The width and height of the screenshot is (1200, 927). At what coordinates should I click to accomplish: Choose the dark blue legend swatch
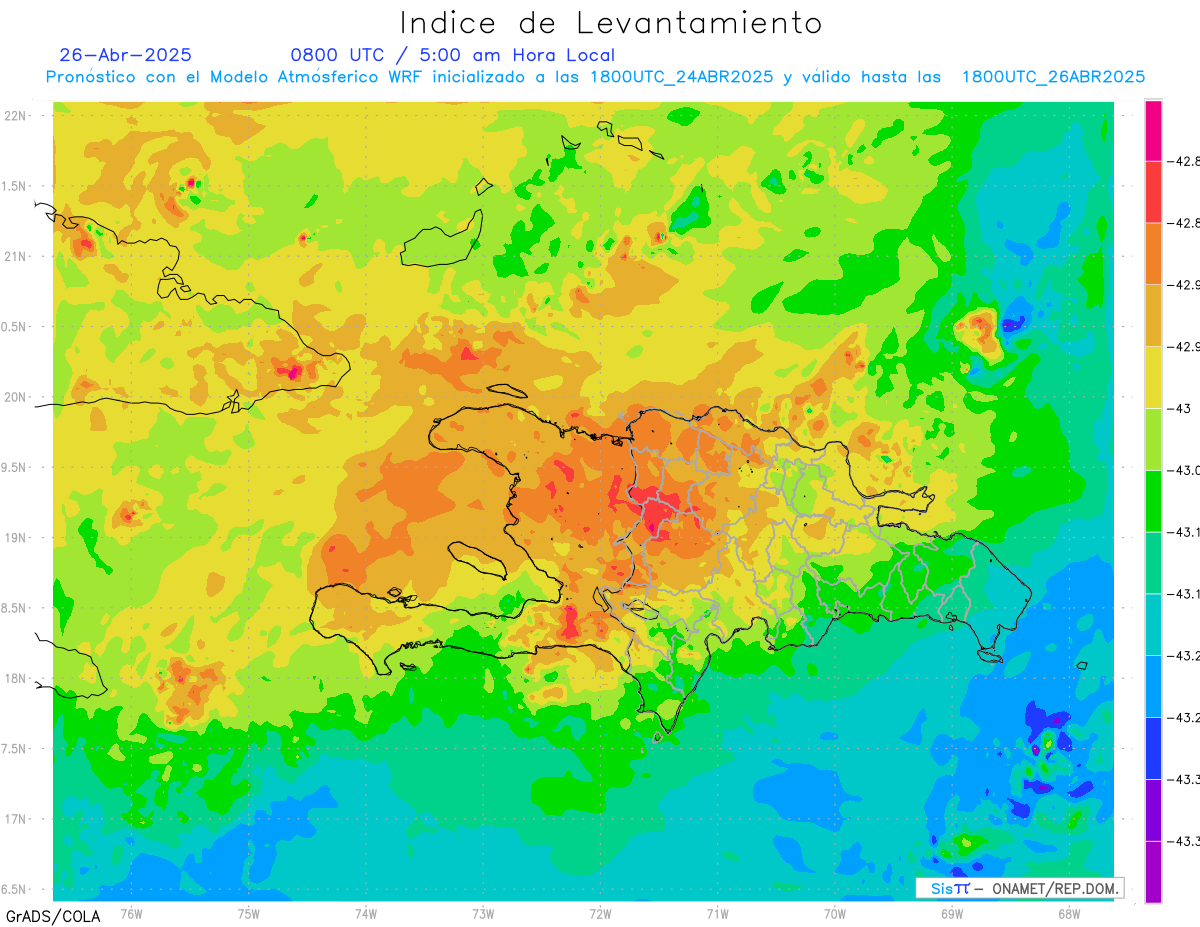1153,748
